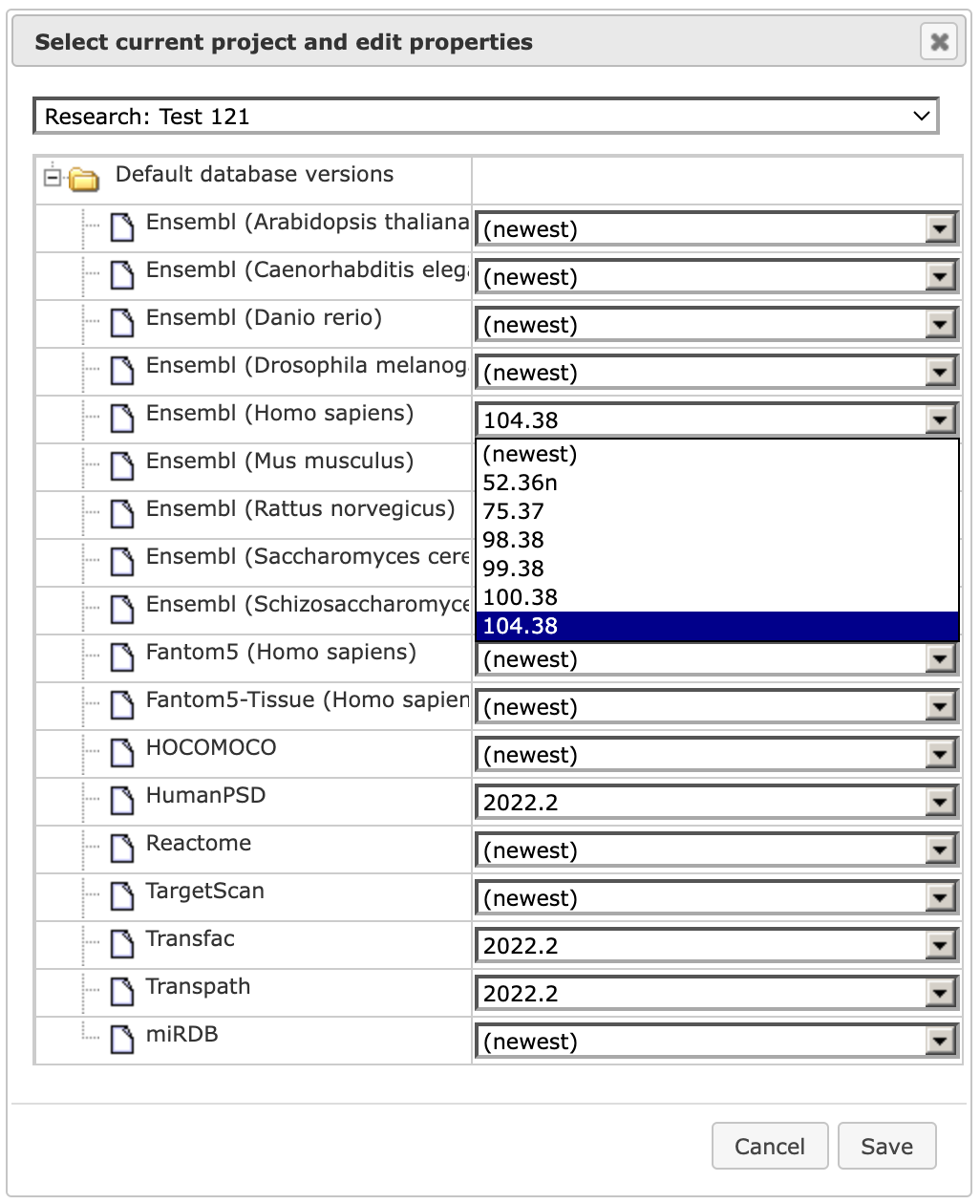Image resolution: width=980 pixels, height=1204 pixels.
Task: Click the document icon beside Reactome
Action: click(x=122, y=848)
